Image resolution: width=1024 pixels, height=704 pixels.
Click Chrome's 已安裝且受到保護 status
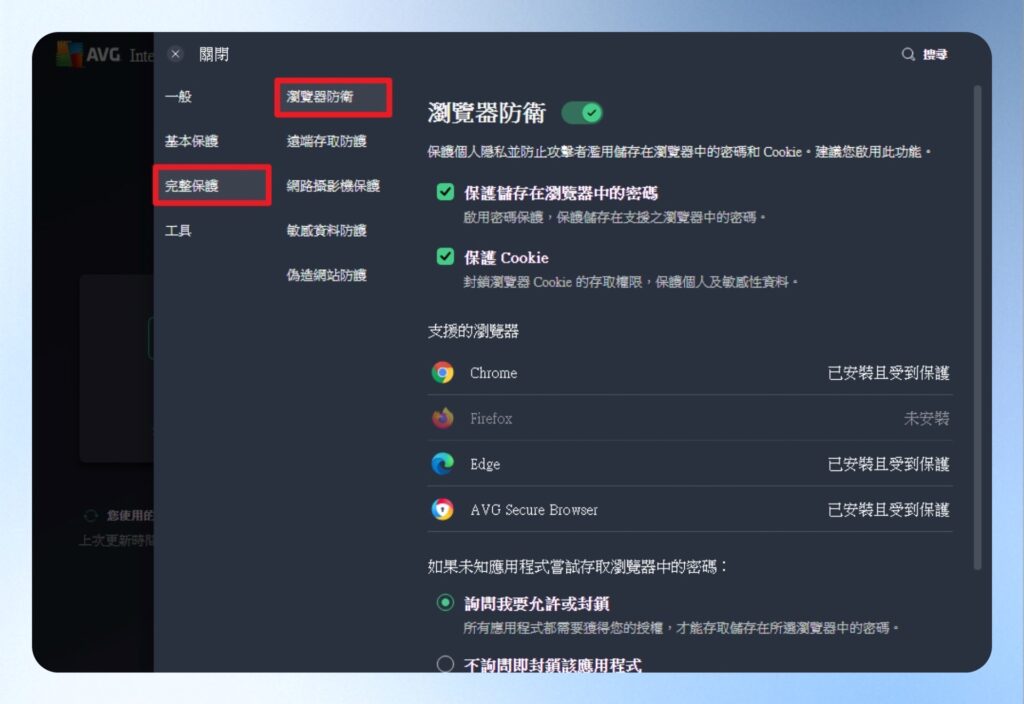coord(888,373)
